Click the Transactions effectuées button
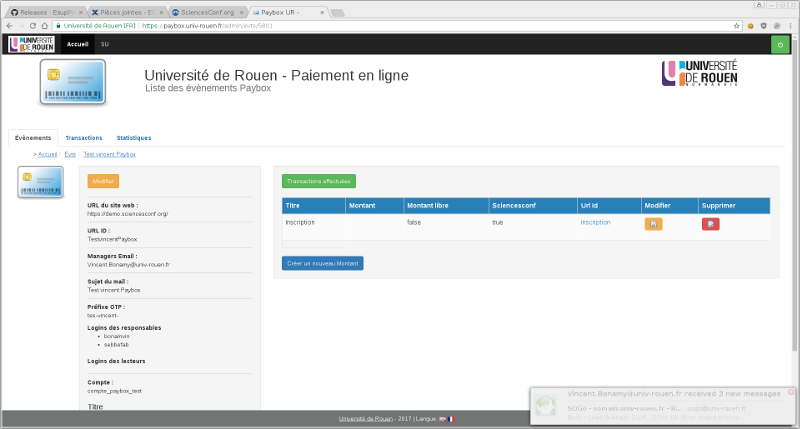The height and width of the screenshot is (429, 800). click(318, 181)
